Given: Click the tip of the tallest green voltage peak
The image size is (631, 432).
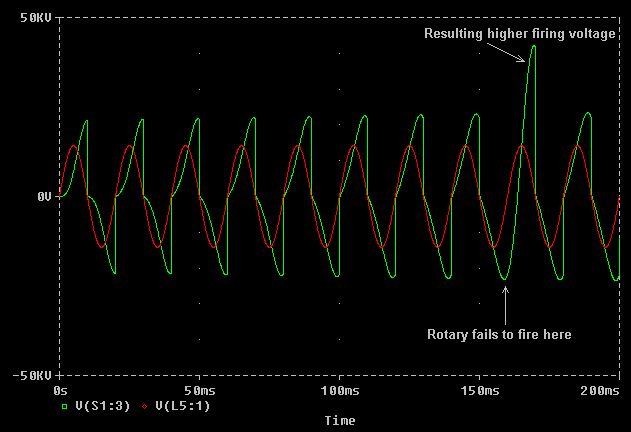Looking at the screenshot, I should pos(534,46).
